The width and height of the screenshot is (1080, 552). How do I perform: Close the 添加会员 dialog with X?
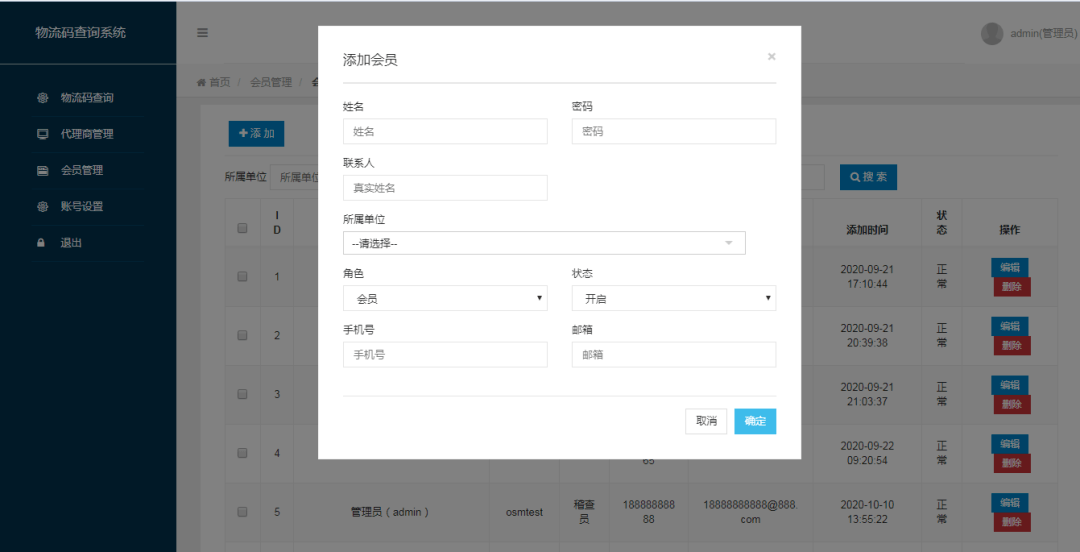771,57
